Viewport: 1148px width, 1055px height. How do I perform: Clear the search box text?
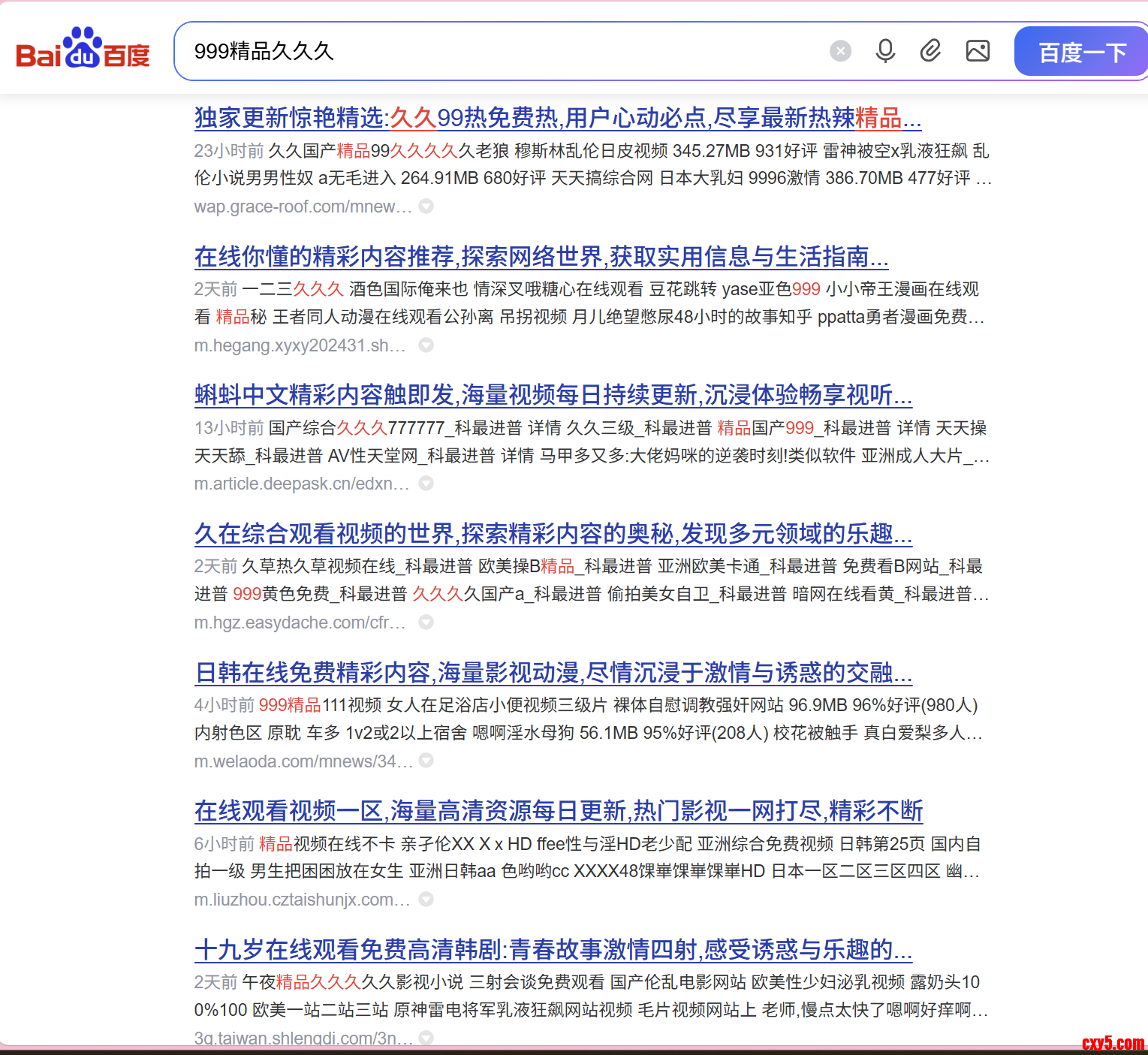click(x=840, y=51)
